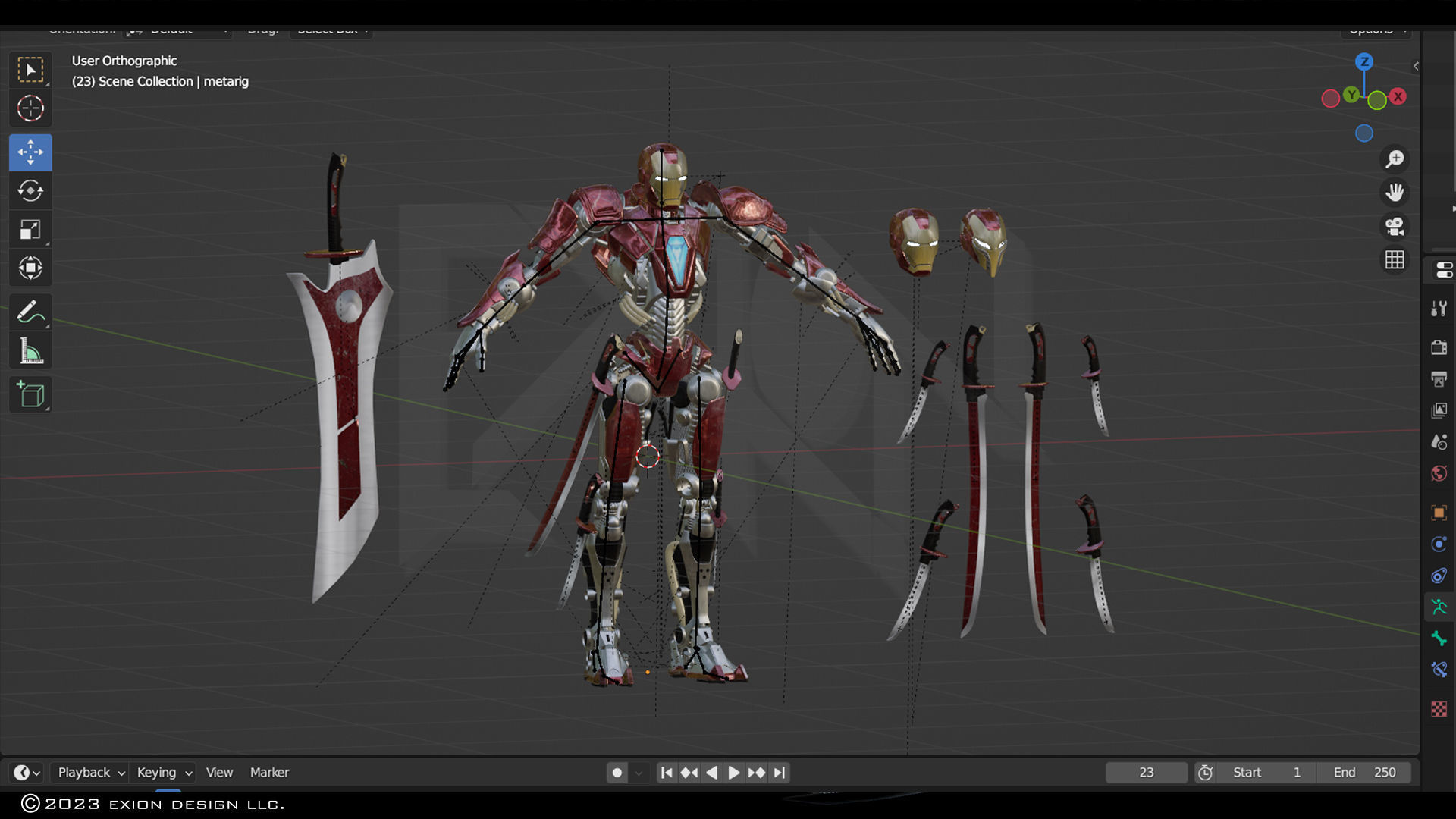Snap view to negative Z axis circle

pos(1364,133)
